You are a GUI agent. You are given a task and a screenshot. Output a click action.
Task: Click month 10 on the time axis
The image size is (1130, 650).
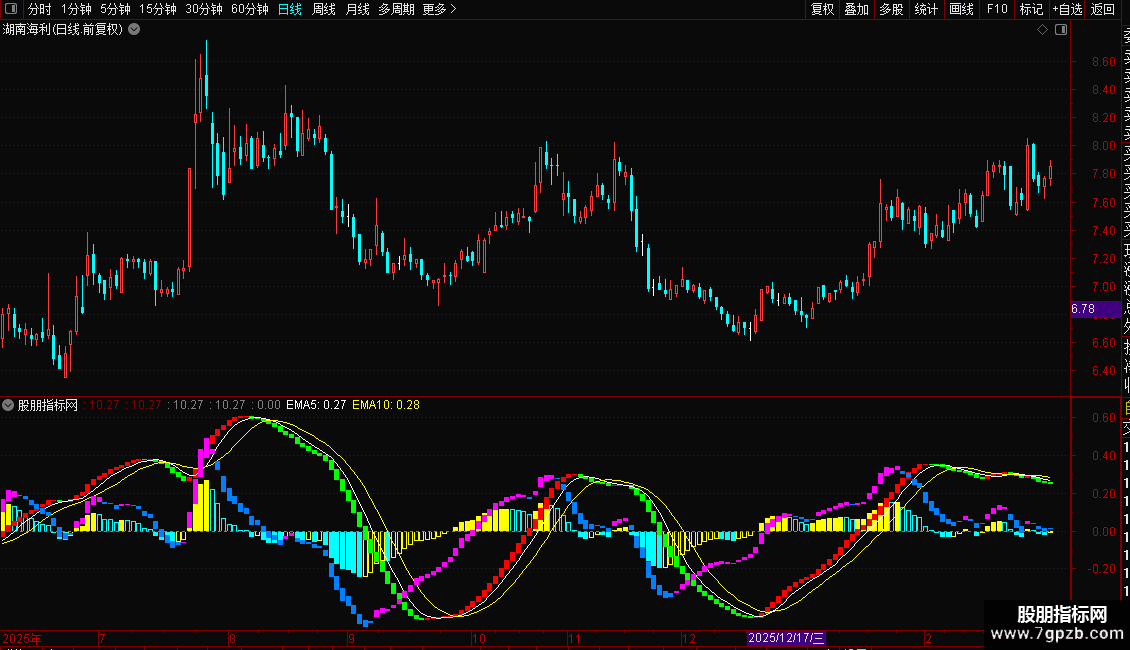tap(479, 638)
